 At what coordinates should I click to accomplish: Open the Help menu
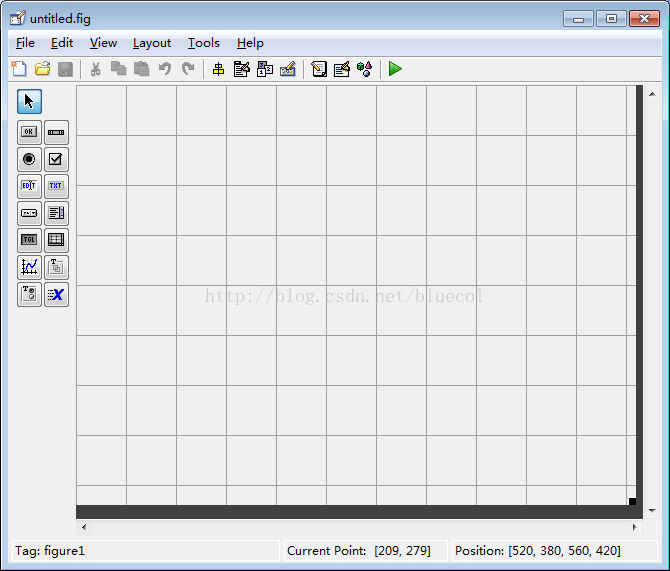(250, 43)
